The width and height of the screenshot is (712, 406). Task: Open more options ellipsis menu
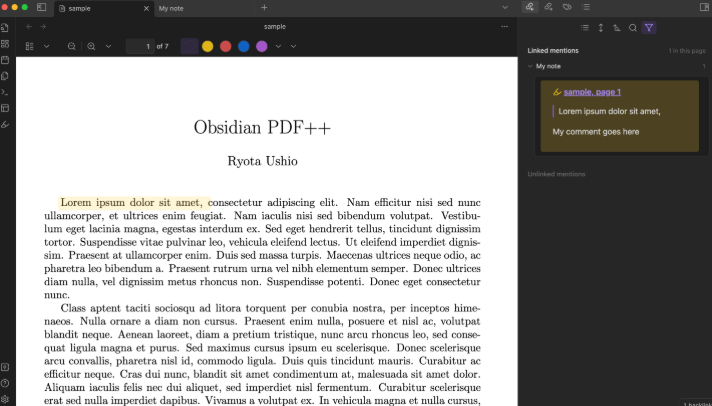tap(504, 26)
